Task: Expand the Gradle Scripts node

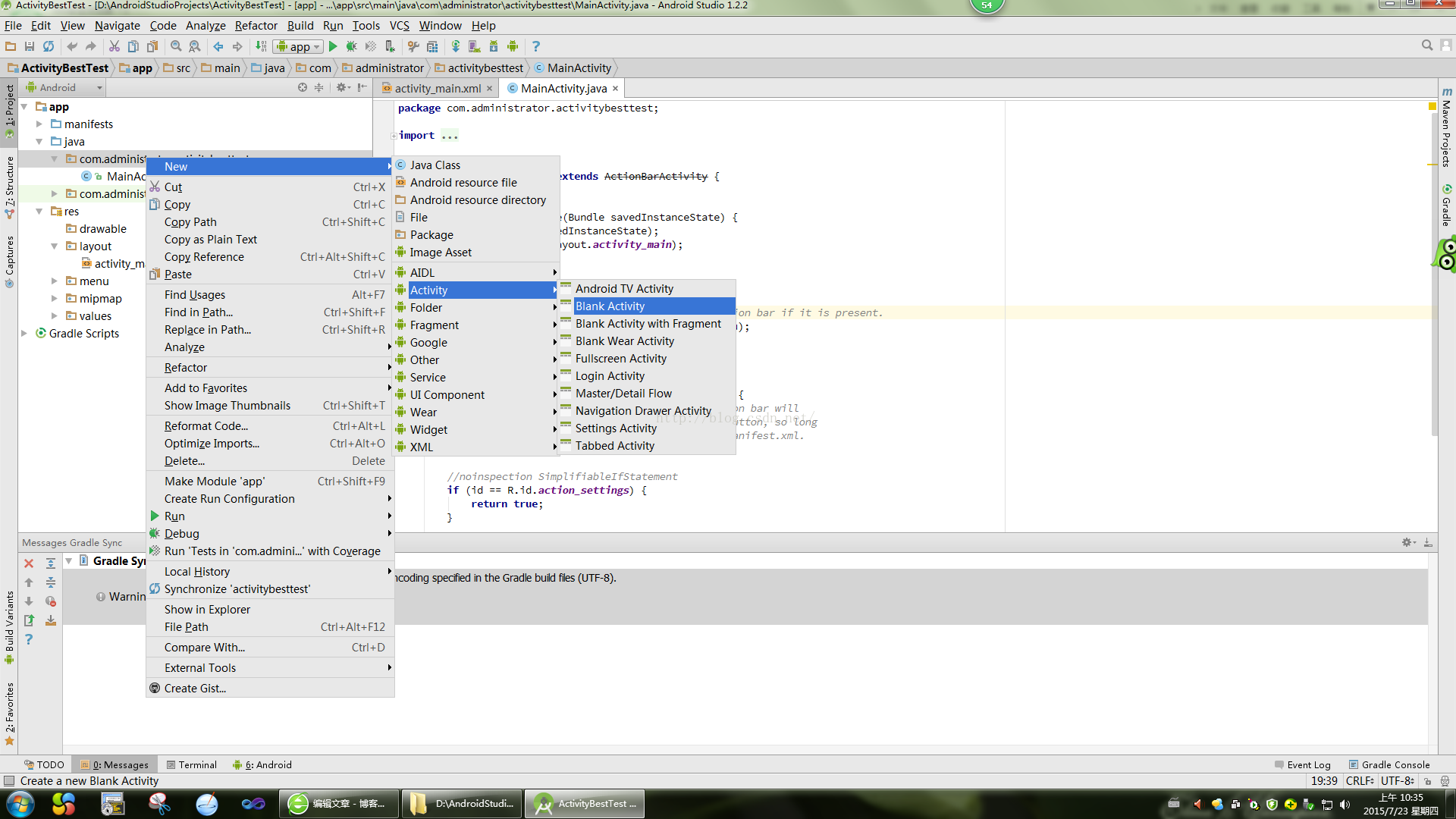Action: click(25, 334)
